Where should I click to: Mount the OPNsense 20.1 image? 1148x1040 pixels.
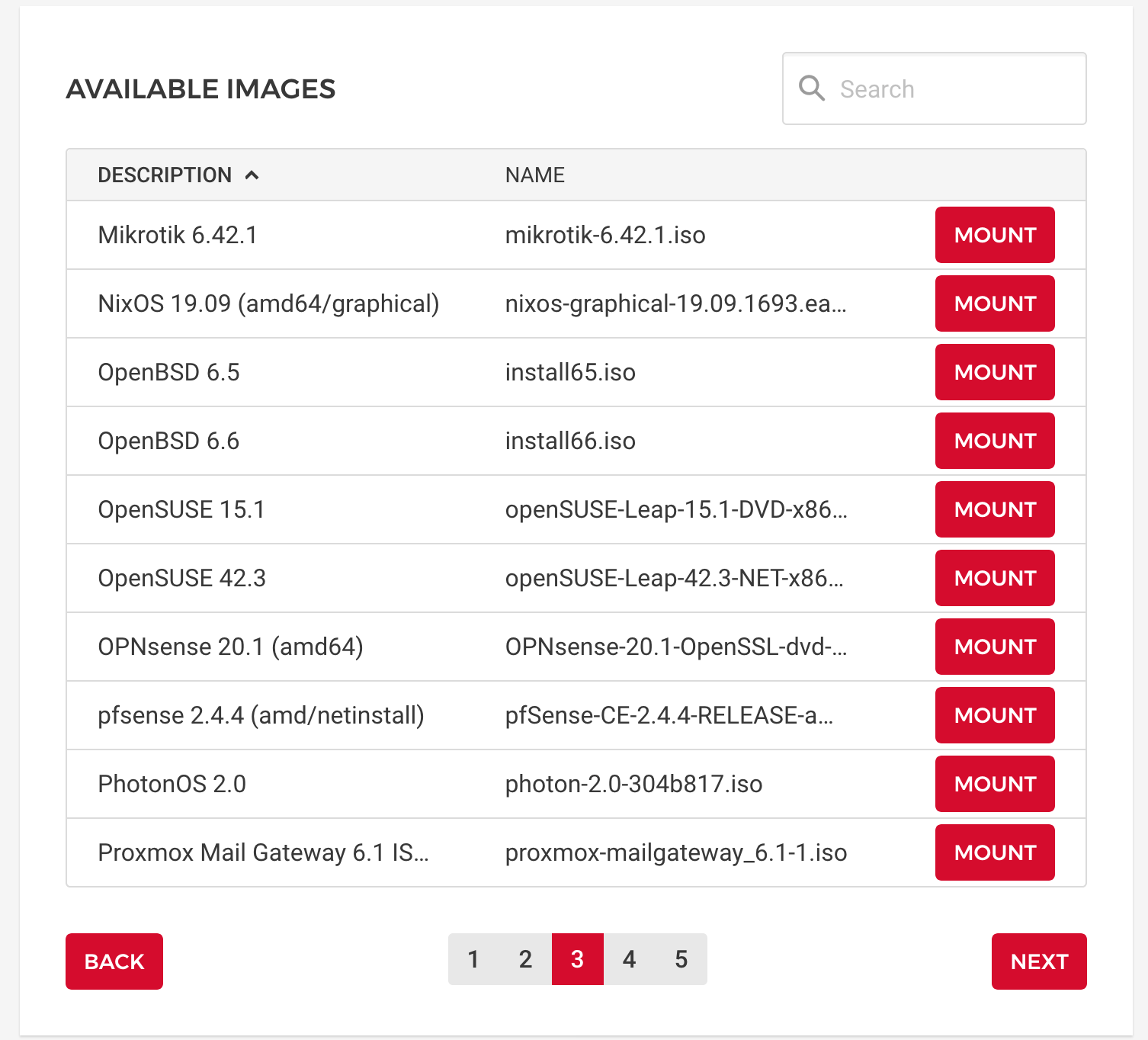coord(995,647)
